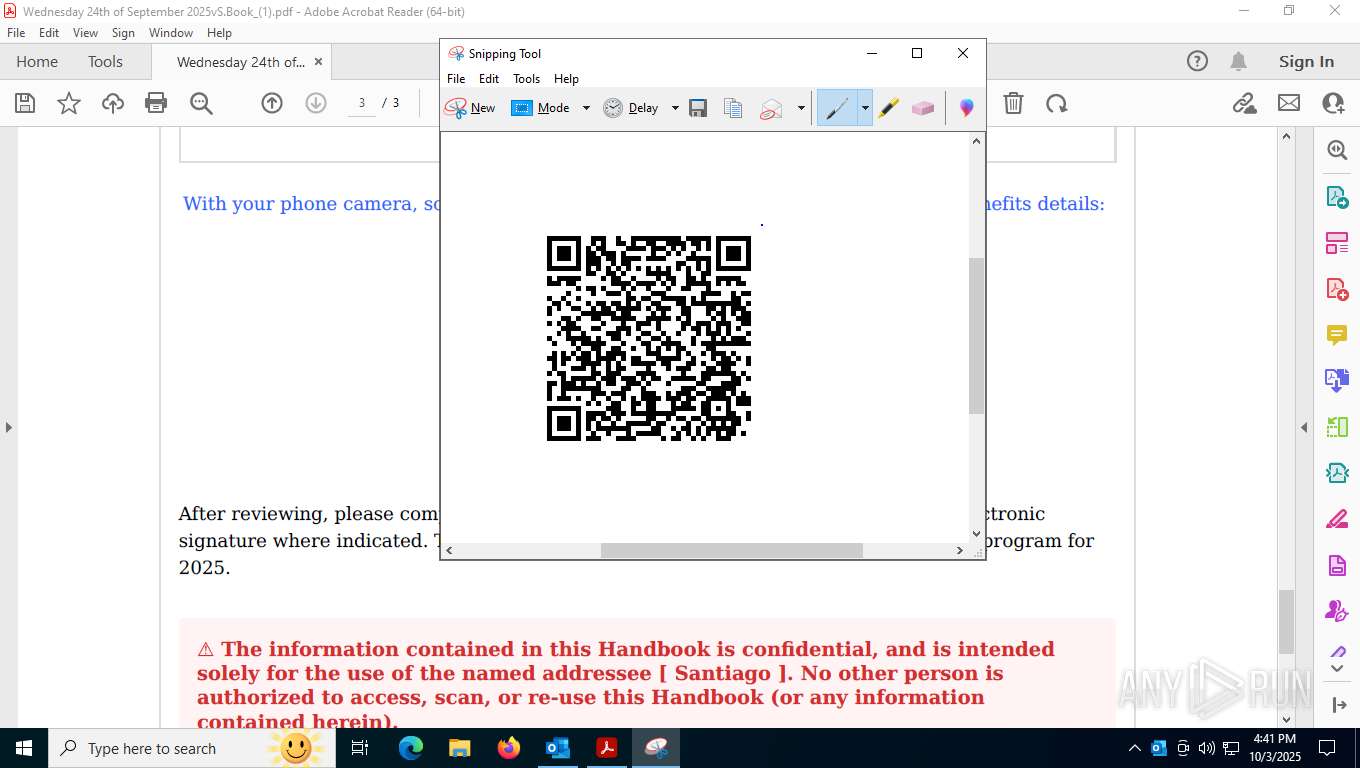The width and height of the screenshot is (1360, 768).
Task: Share a link using the chain icon
Action: pos(1244,103)
